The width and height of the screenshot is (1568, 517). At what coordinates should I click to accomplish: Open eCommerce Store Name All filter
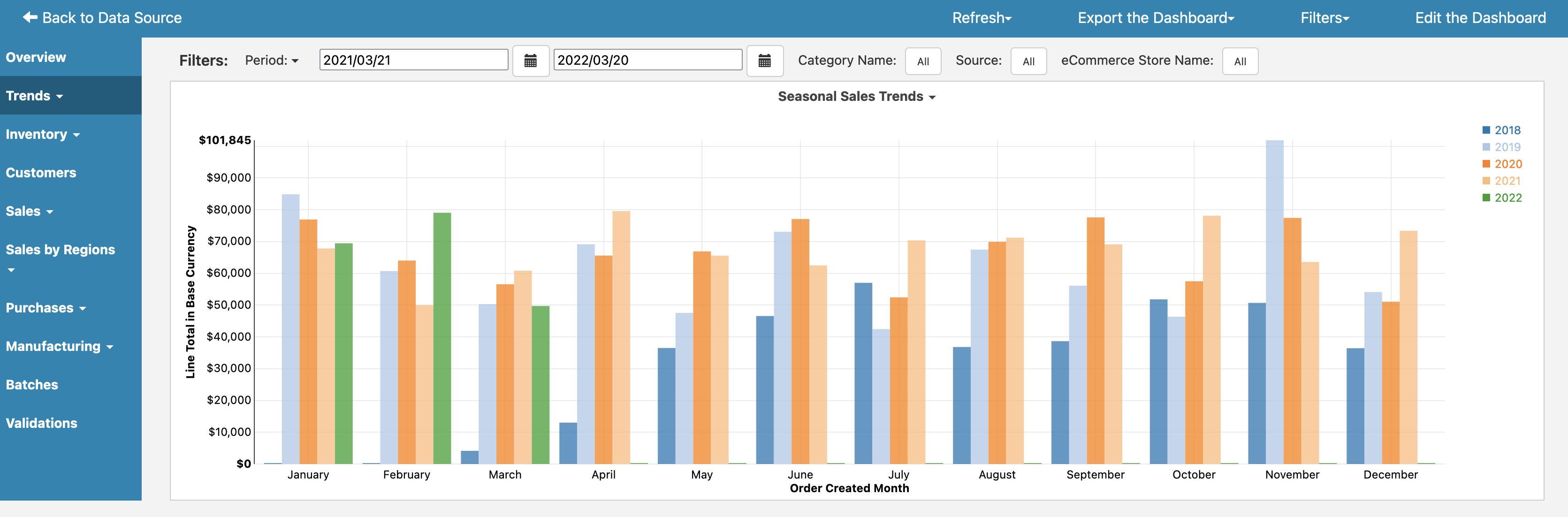(x=1240, y=61)
